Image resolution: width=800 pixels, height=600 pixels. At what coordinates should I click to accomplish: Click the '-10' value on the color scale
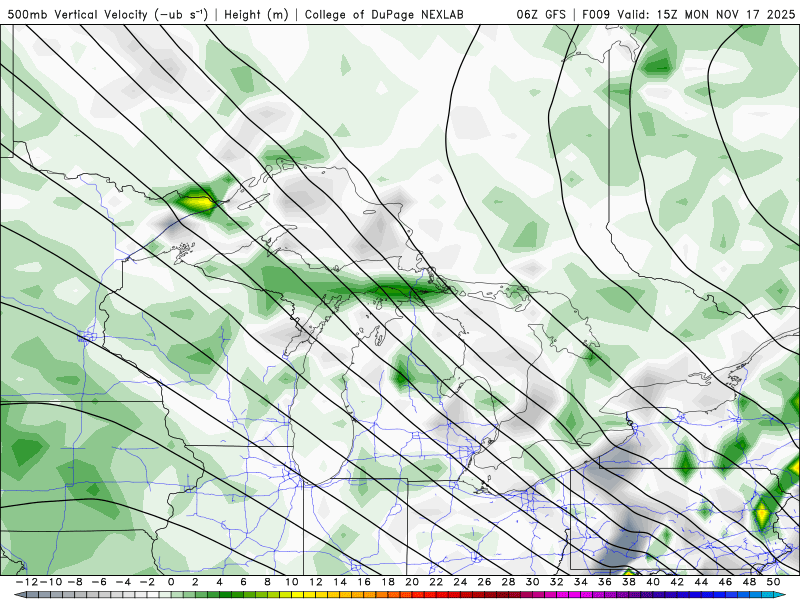pos(51,582)
